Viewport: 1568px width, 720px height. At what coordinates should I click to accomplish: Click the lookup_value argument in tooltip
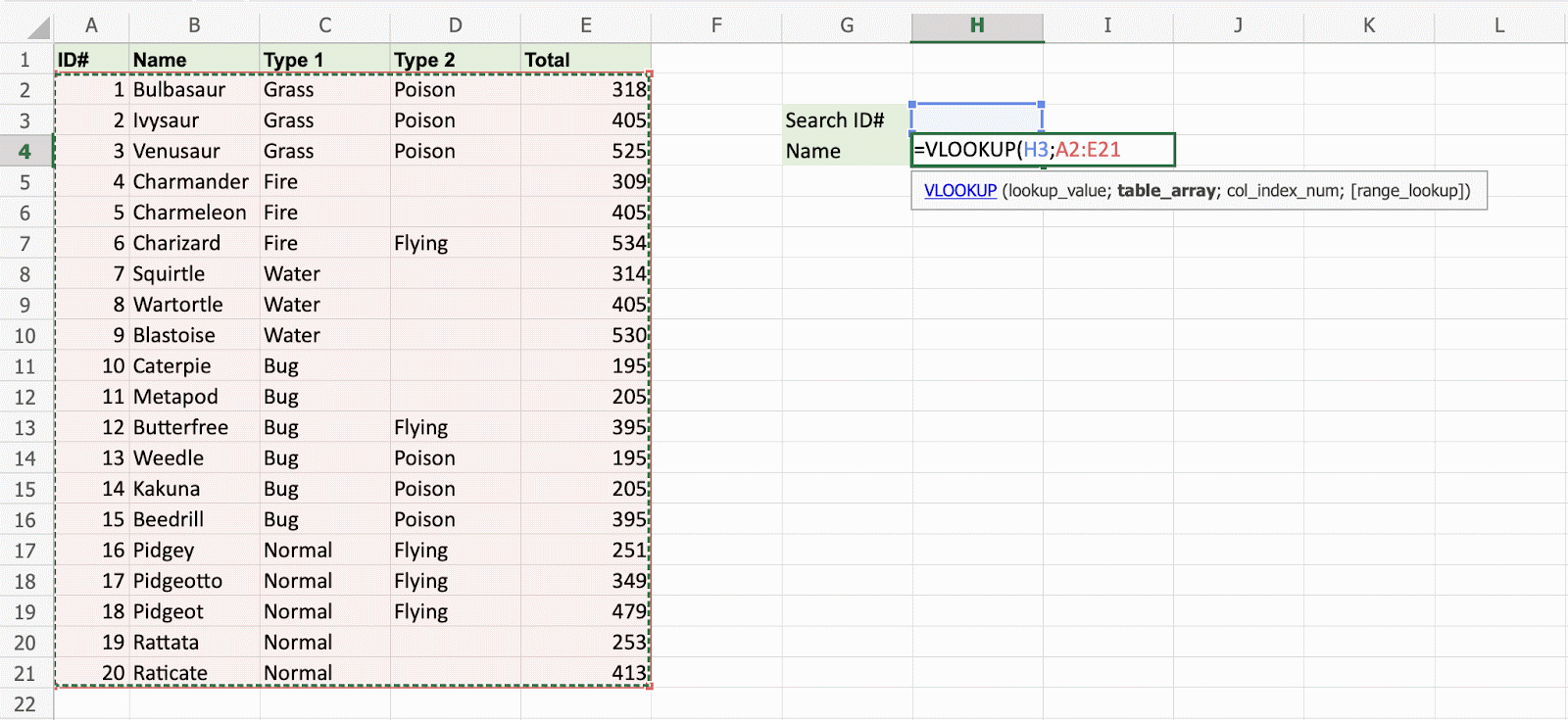[1056, 191]
